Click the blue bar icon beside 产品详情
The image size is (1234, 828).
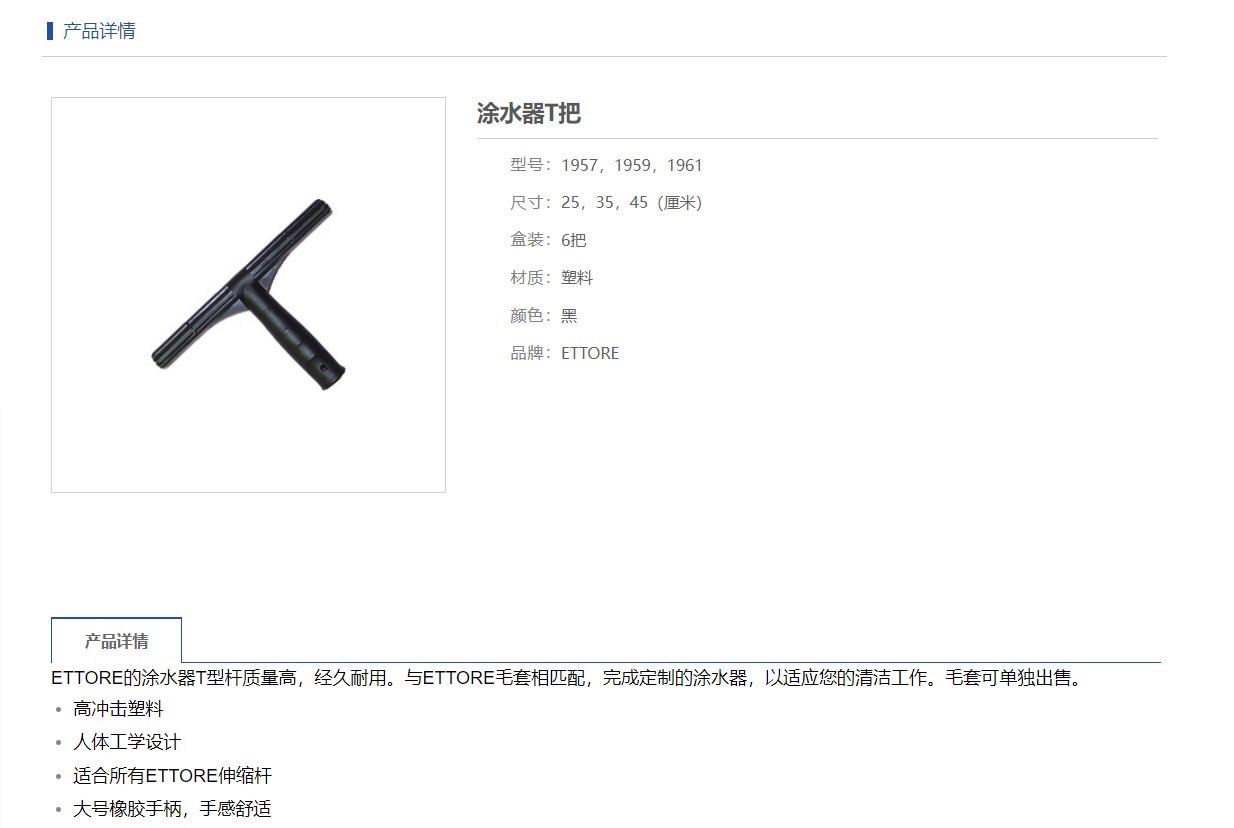[x=50, y=31]
